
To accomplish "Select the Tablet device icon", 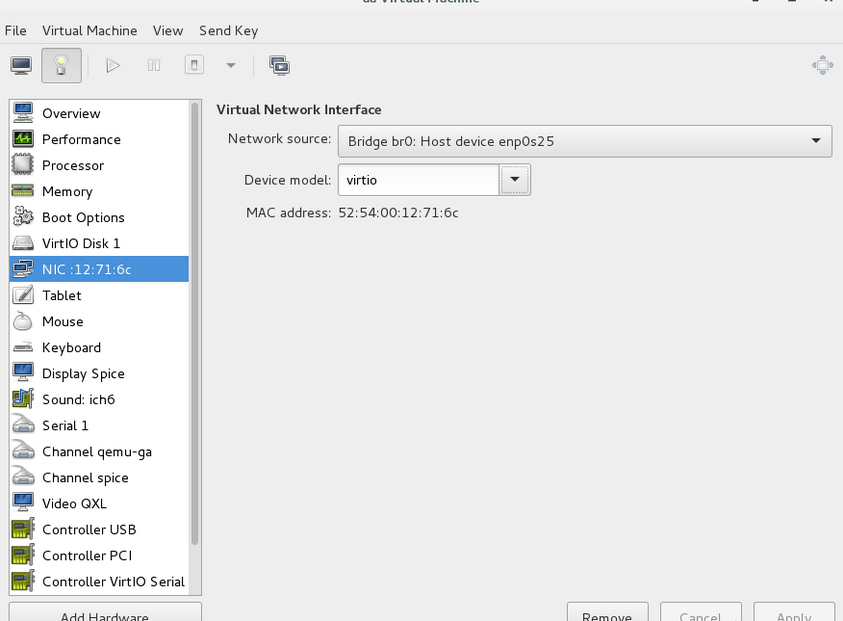I will pyautogui.click(x=23, y=295).
